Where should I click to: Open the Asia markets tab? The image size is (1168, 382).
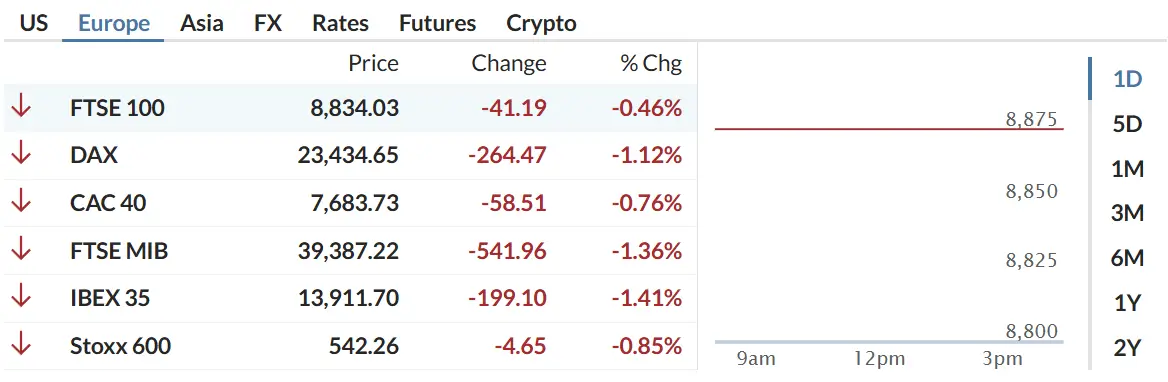202,23
